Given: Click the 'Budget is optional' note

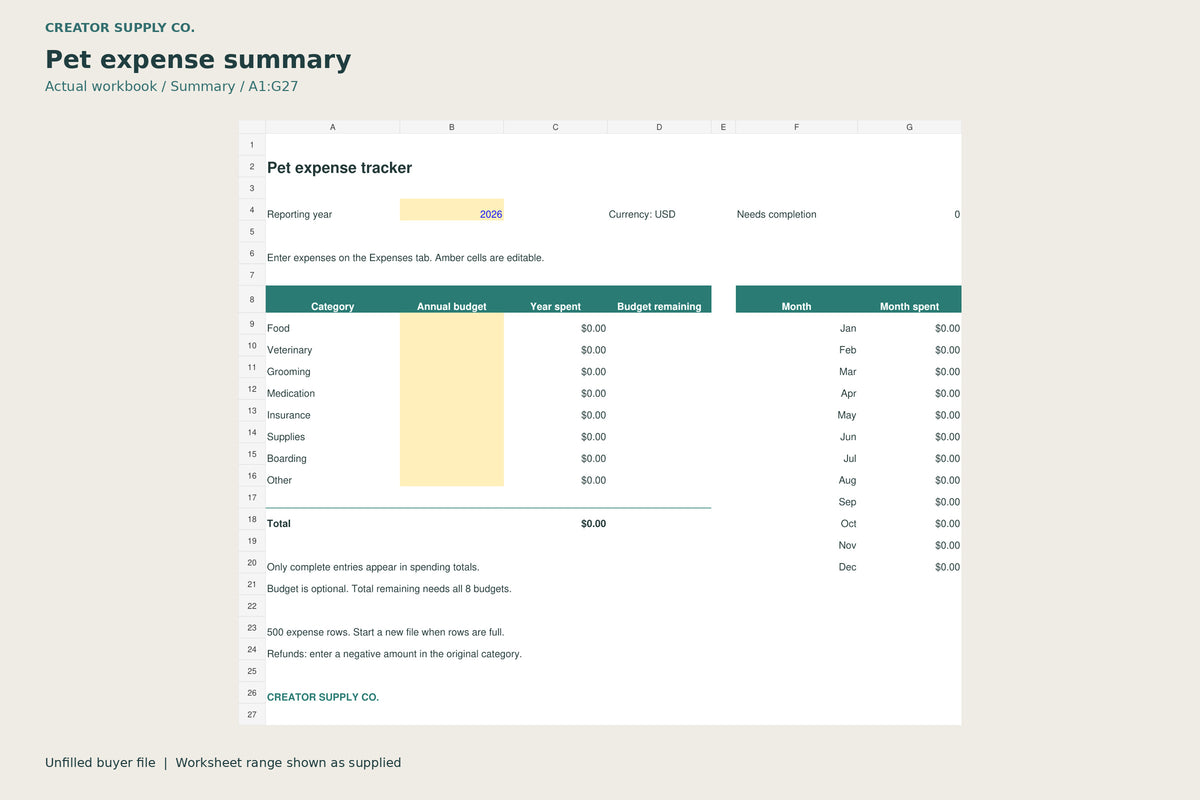Looking at the screenshot, I should [x=389, y=588].
